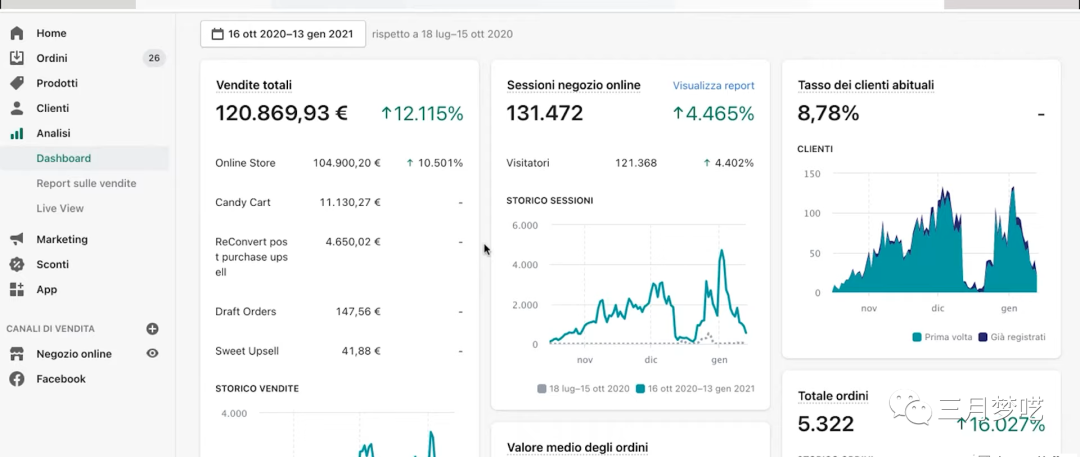Screen dimensions: 1080x457
Task: Click the Ordini inbox icon
Action: [x=17, y=58]
